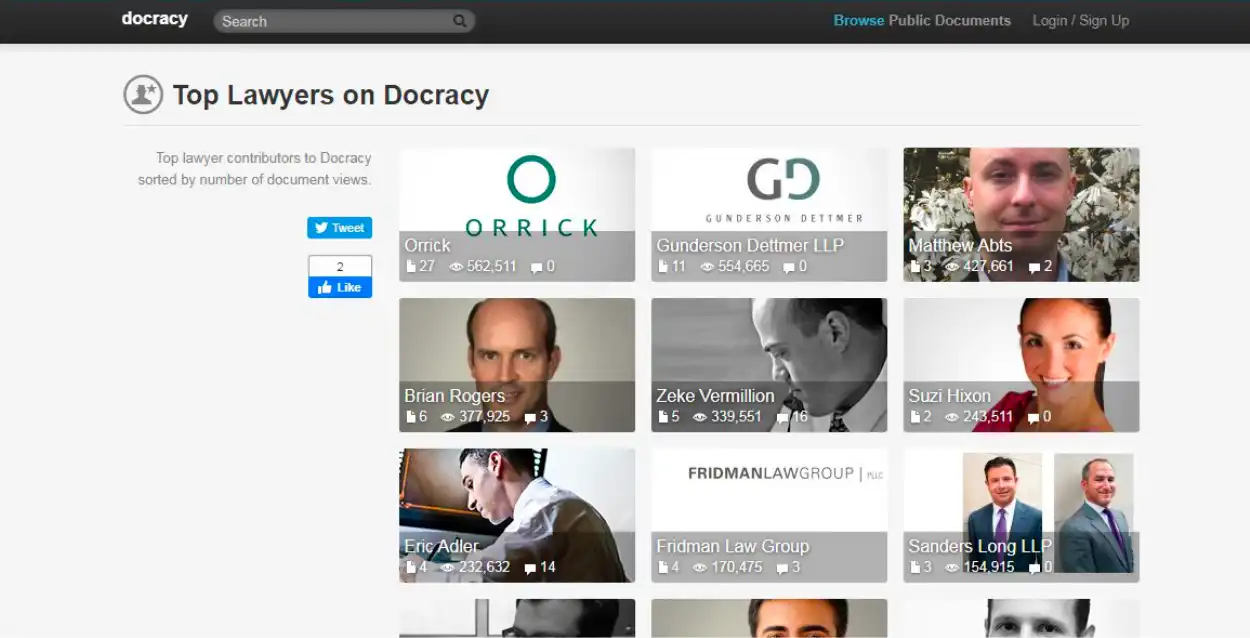Open Login / Sign Up
Image resolution: width=1250 pixels, height=638 pixels.
pos(1080,20)
